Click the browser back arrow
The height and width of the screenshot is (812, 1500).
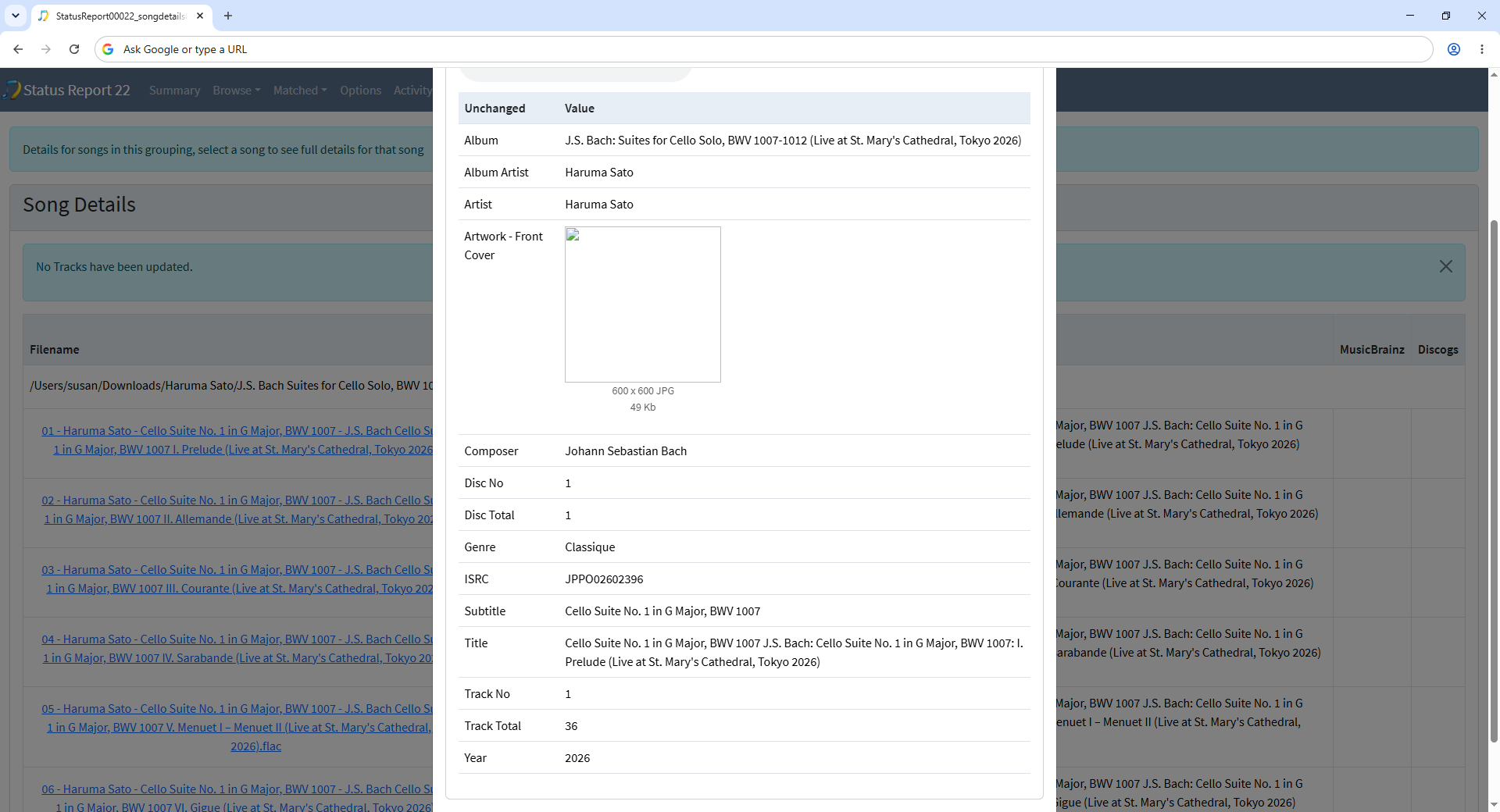pyautogui.click(x=18, y=49)
